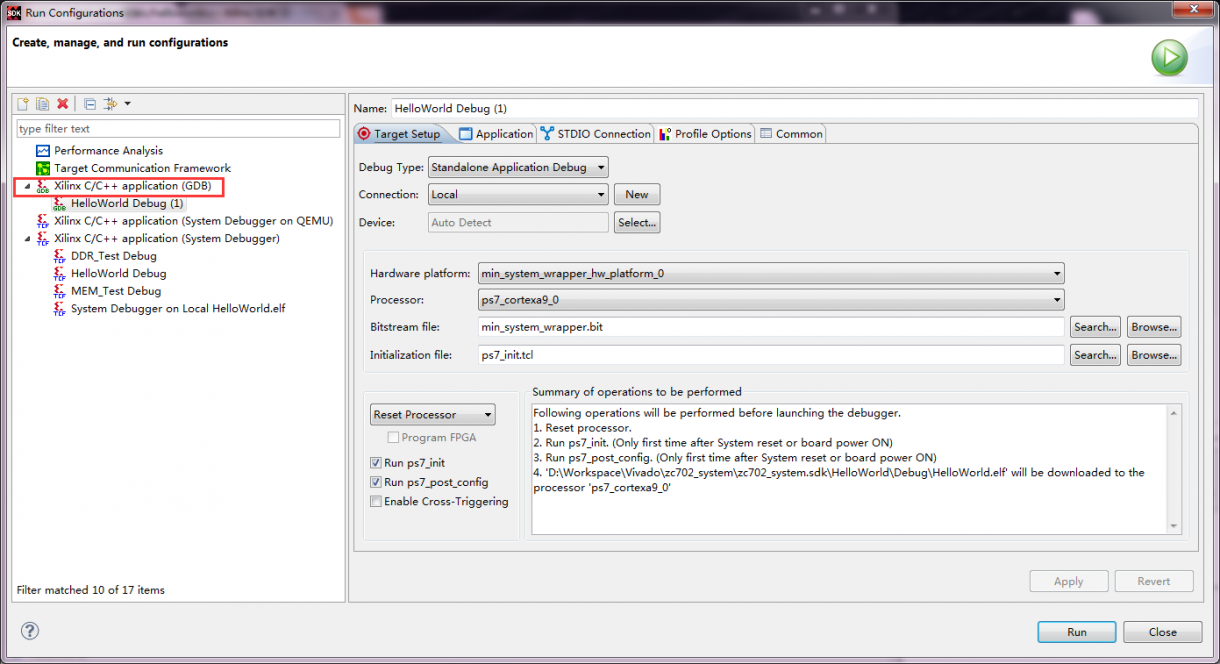The width and height of the screenshot is (1220, 664).
Task: Click the type filter text field
Action: tap(178, 128)
